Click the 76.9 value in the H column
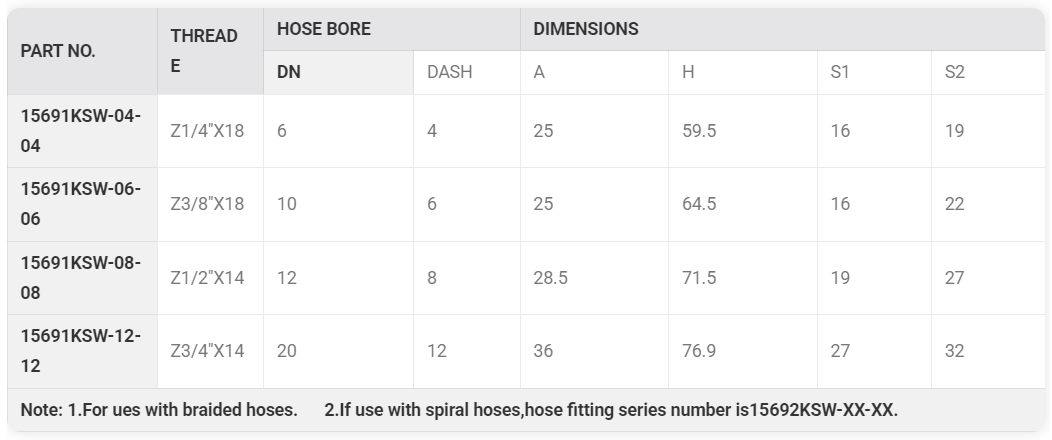Image resolution: width=1052 pixels, height=440 pixels. click(698, 351)
